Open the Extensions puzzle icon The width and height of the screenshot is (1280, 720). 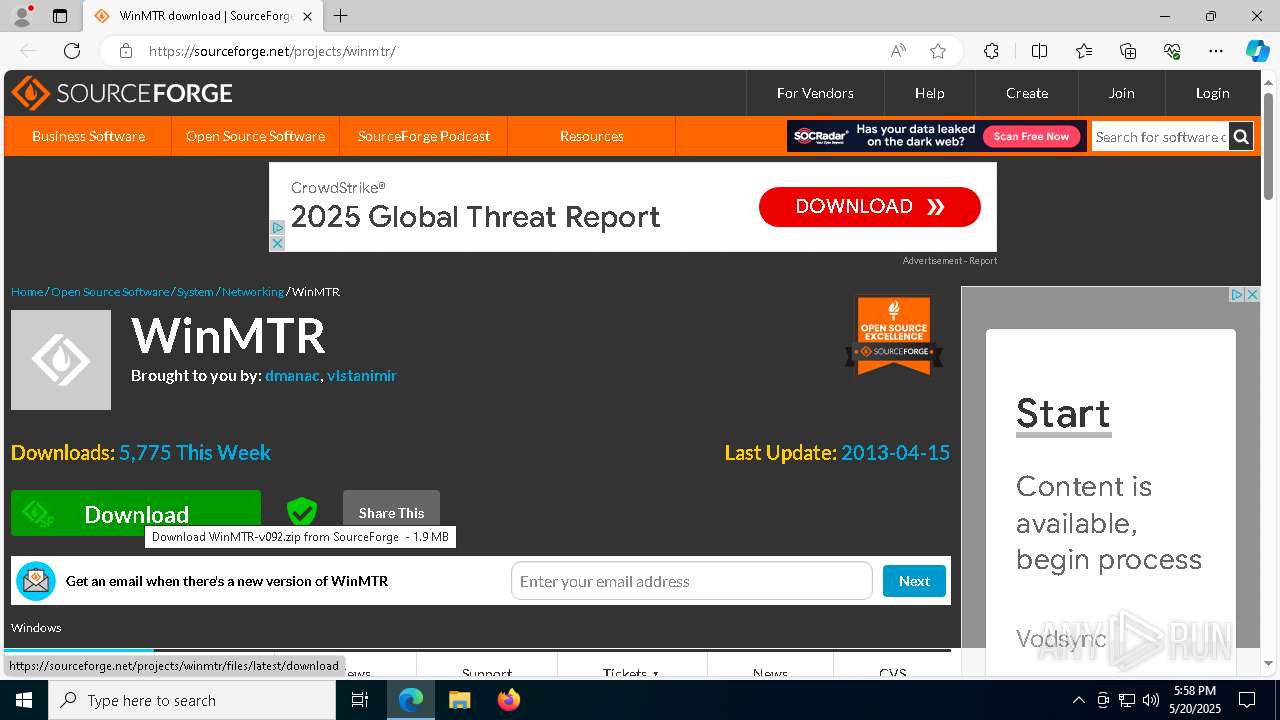coord(991,51)
